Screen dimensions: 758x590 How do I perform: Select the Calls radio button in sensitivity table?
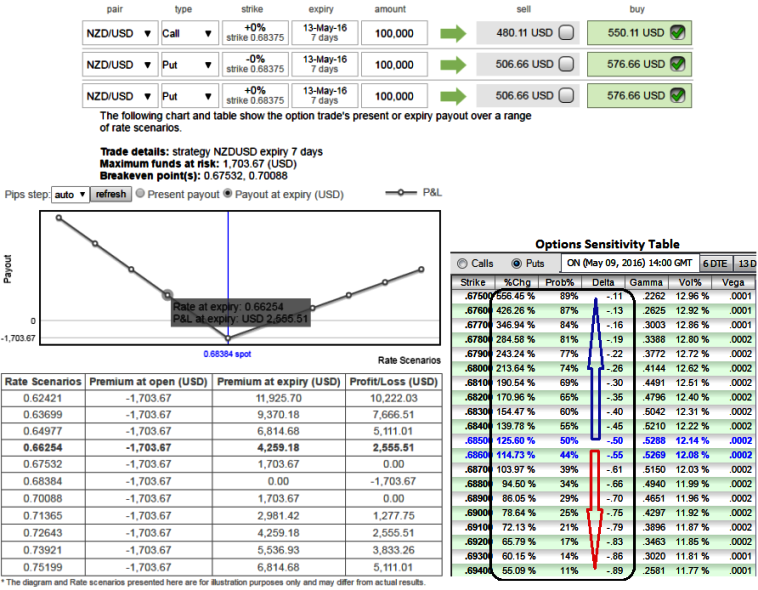[462, 264]
